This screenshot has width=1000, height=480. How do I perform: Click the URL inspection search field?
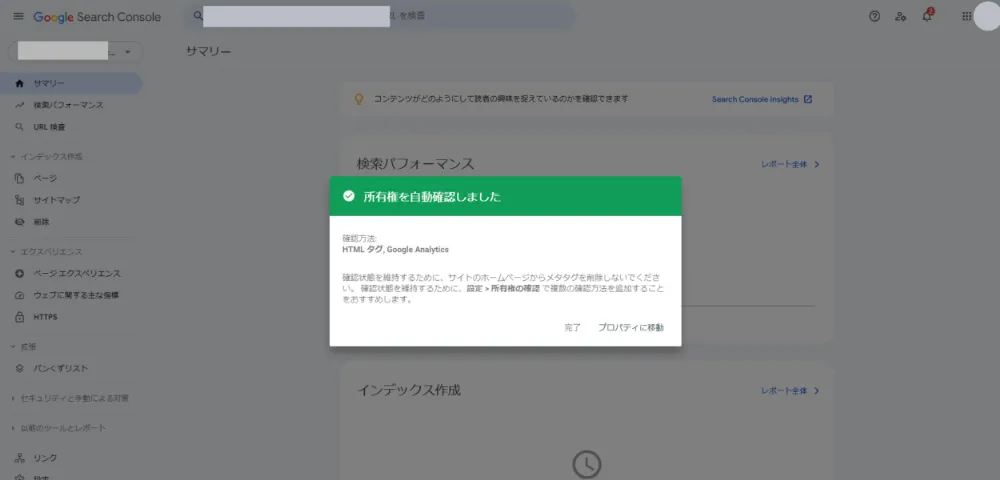point(379,15)
